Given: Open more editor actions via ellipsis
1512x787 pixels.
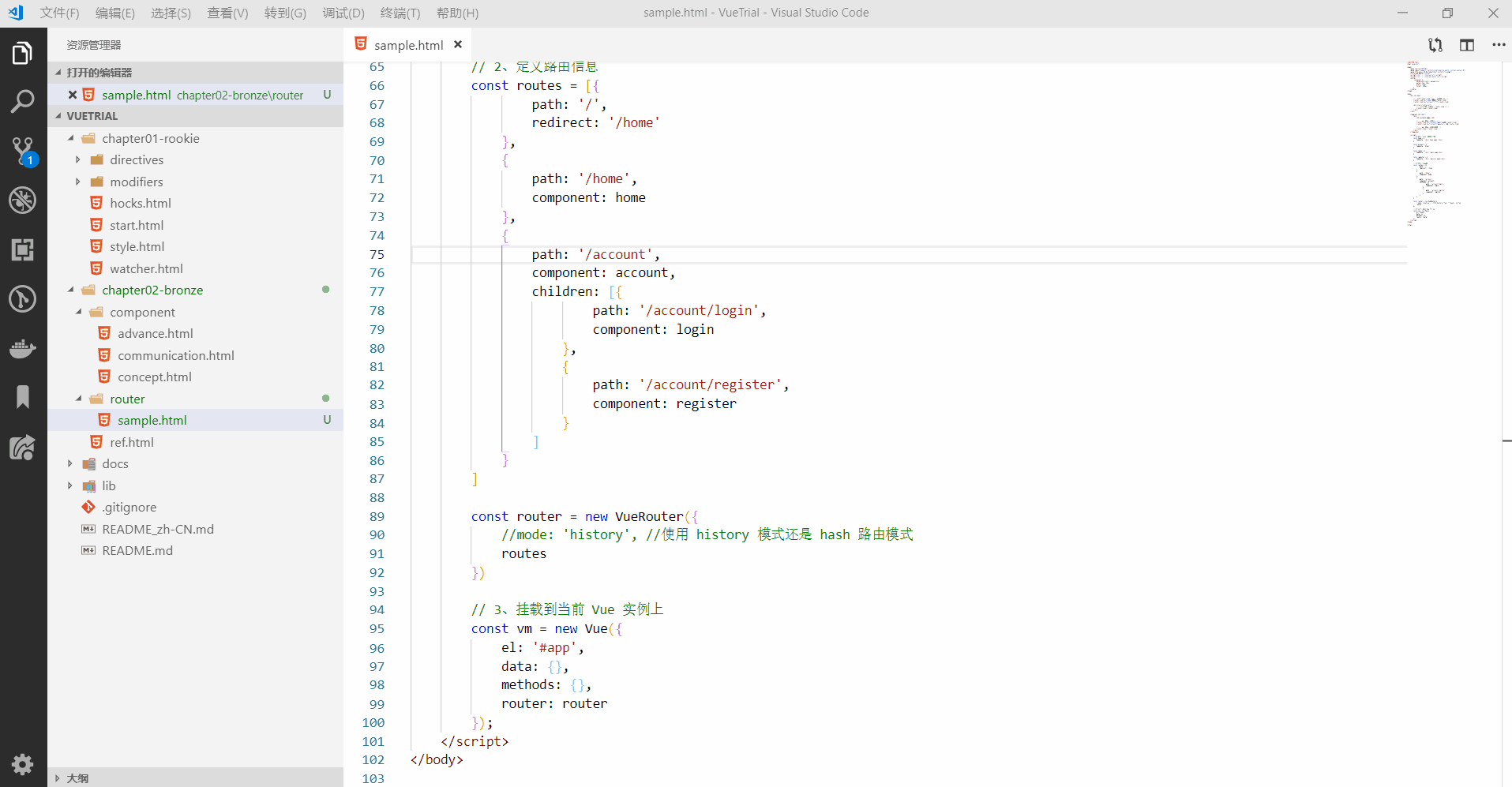Looking at the screenshot, I should point(1498,45).
